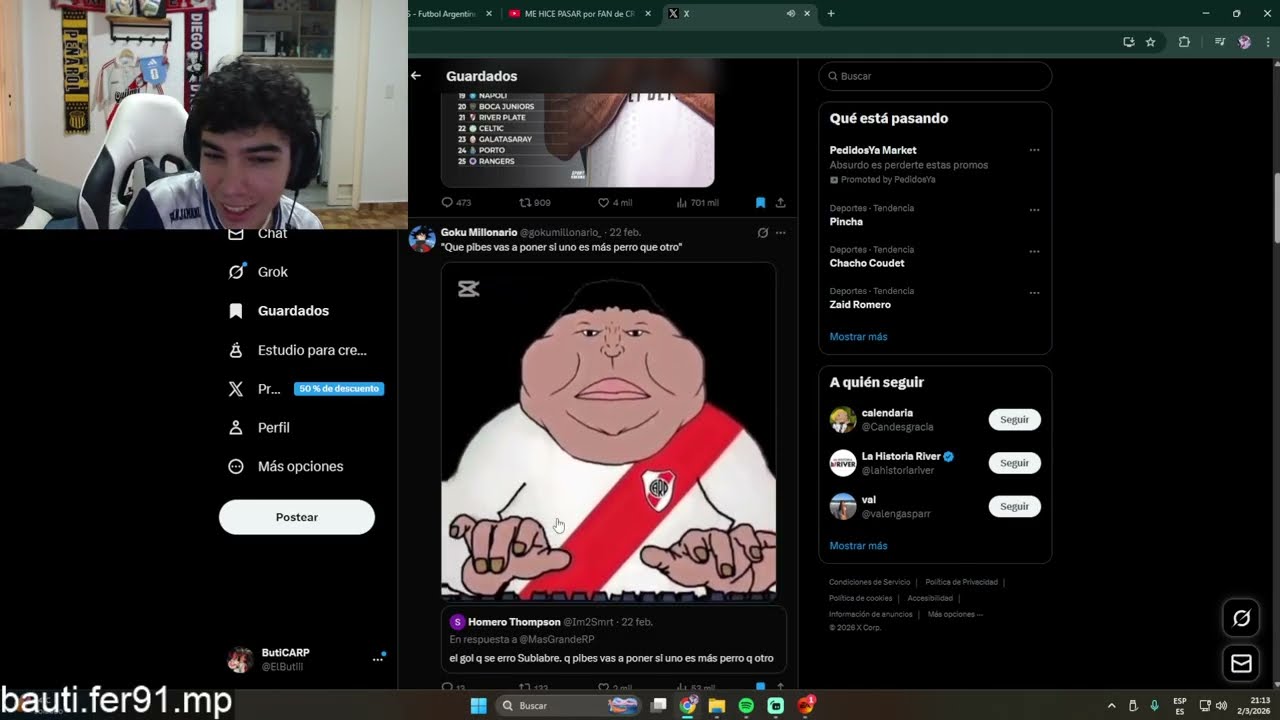1280x720 pixels.
Task: Open the ButiCARP account avatar
Action: (x=240, y=659)
